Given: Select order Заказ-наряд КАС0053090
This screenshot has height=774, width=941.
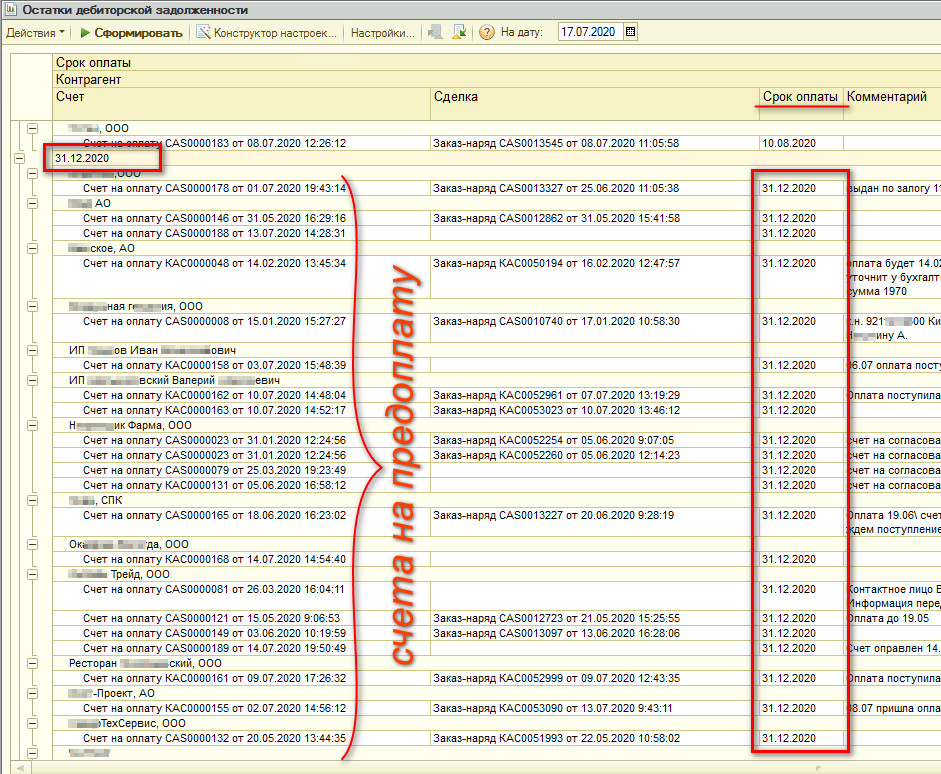Looking at the screenshot, I should coord(553,709).
